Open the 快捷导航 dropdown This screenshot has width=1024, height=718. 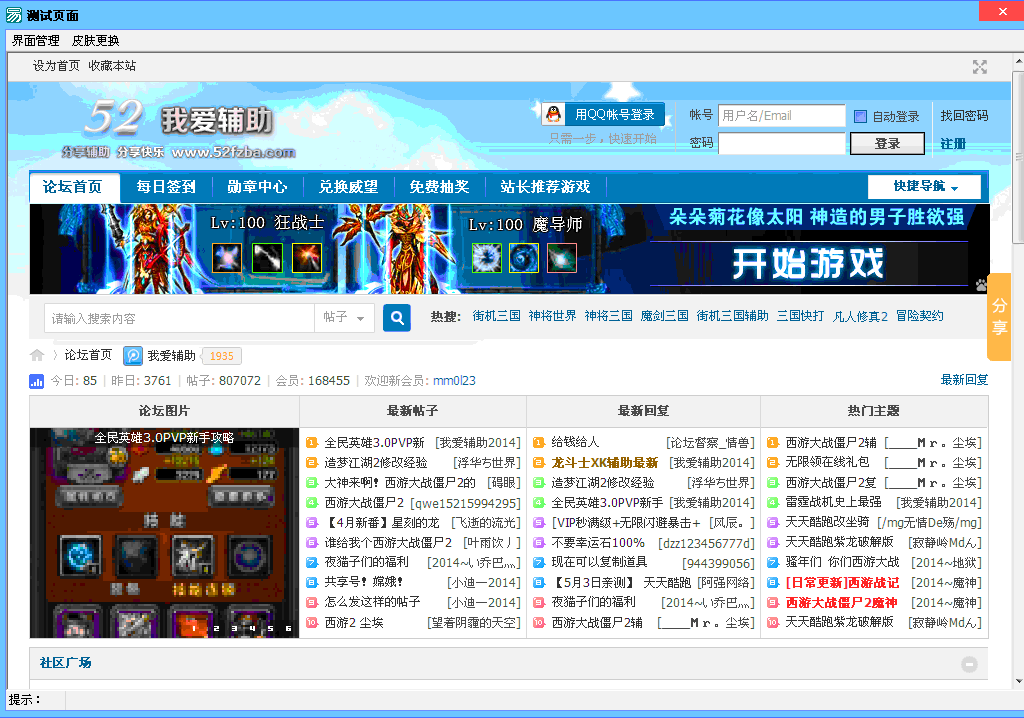click(924, 186)
